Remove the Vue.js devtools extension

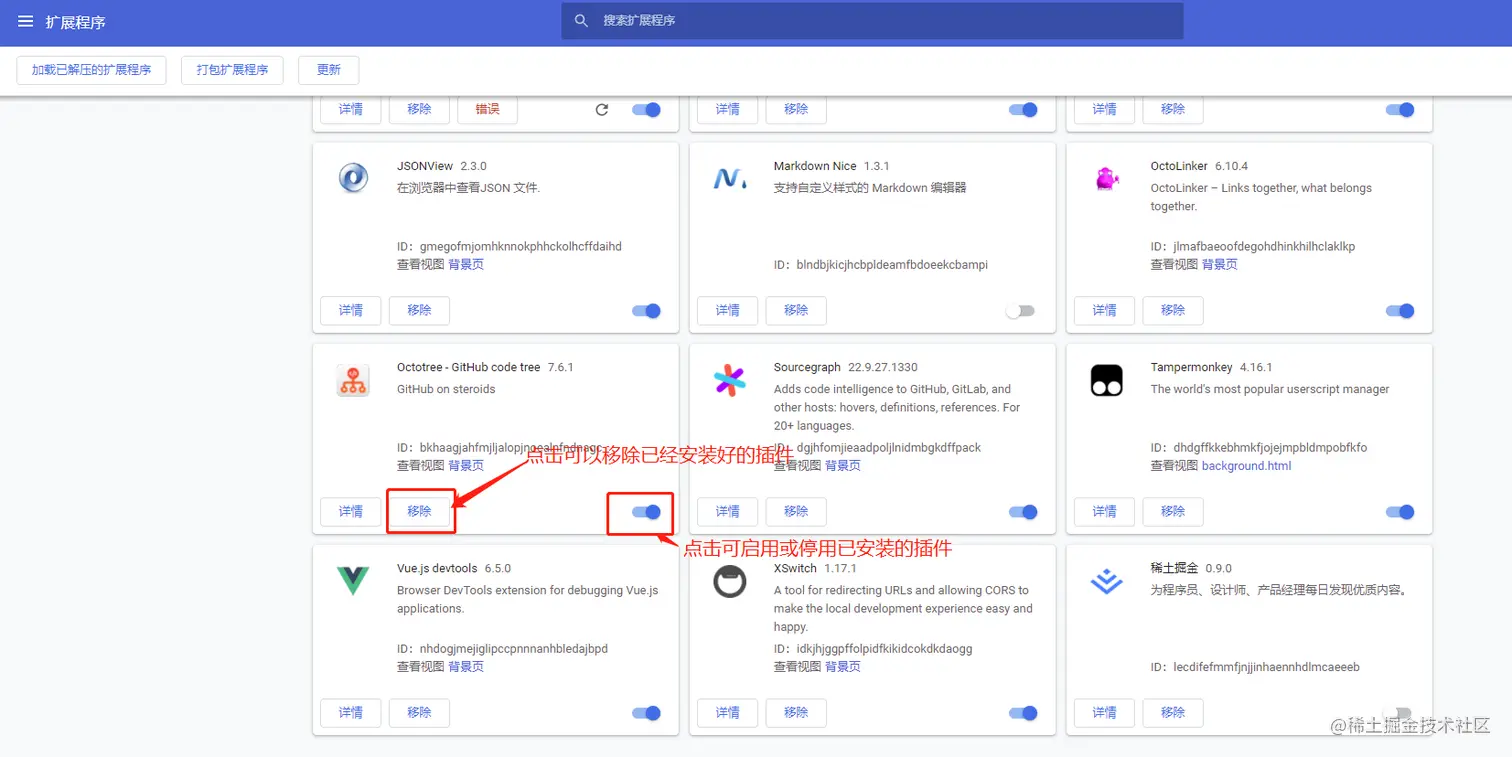[419, 713]
